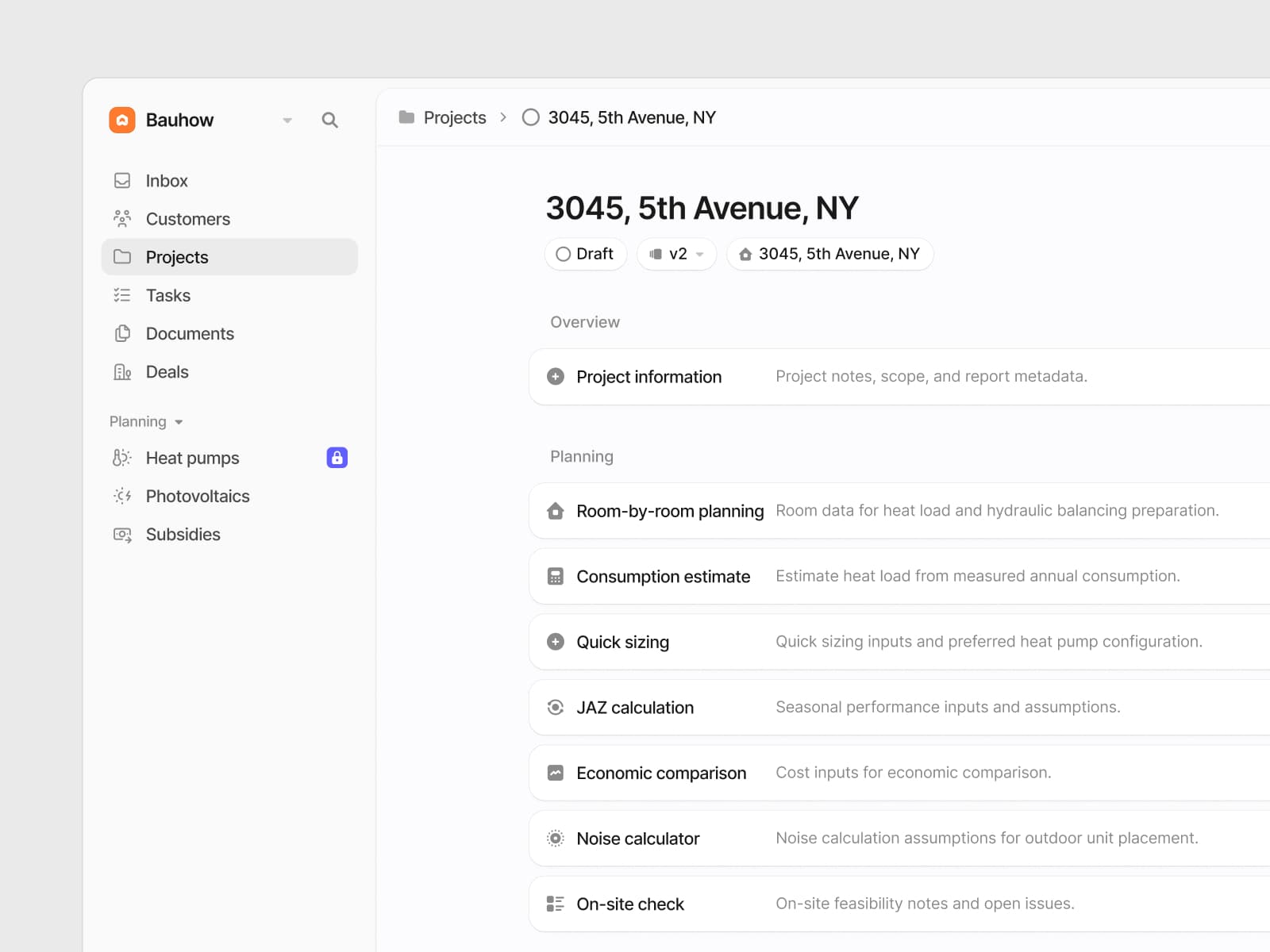Click the Projects folder icon in sidebar
This screenshot has width=1270, height=952.
pos(122,257)
